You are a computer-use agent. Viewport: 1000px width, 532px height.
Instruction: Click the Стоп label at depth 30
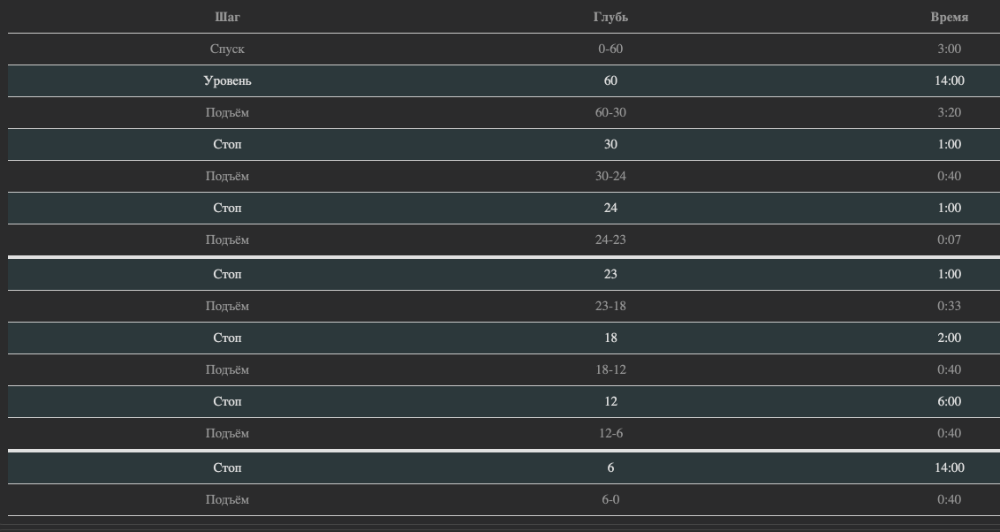227,145
